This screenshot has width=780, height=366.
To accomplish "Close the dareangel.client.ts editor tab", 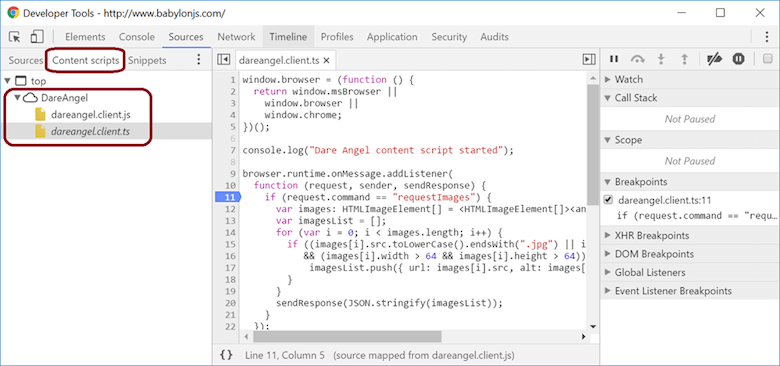I will pos(326,61).
